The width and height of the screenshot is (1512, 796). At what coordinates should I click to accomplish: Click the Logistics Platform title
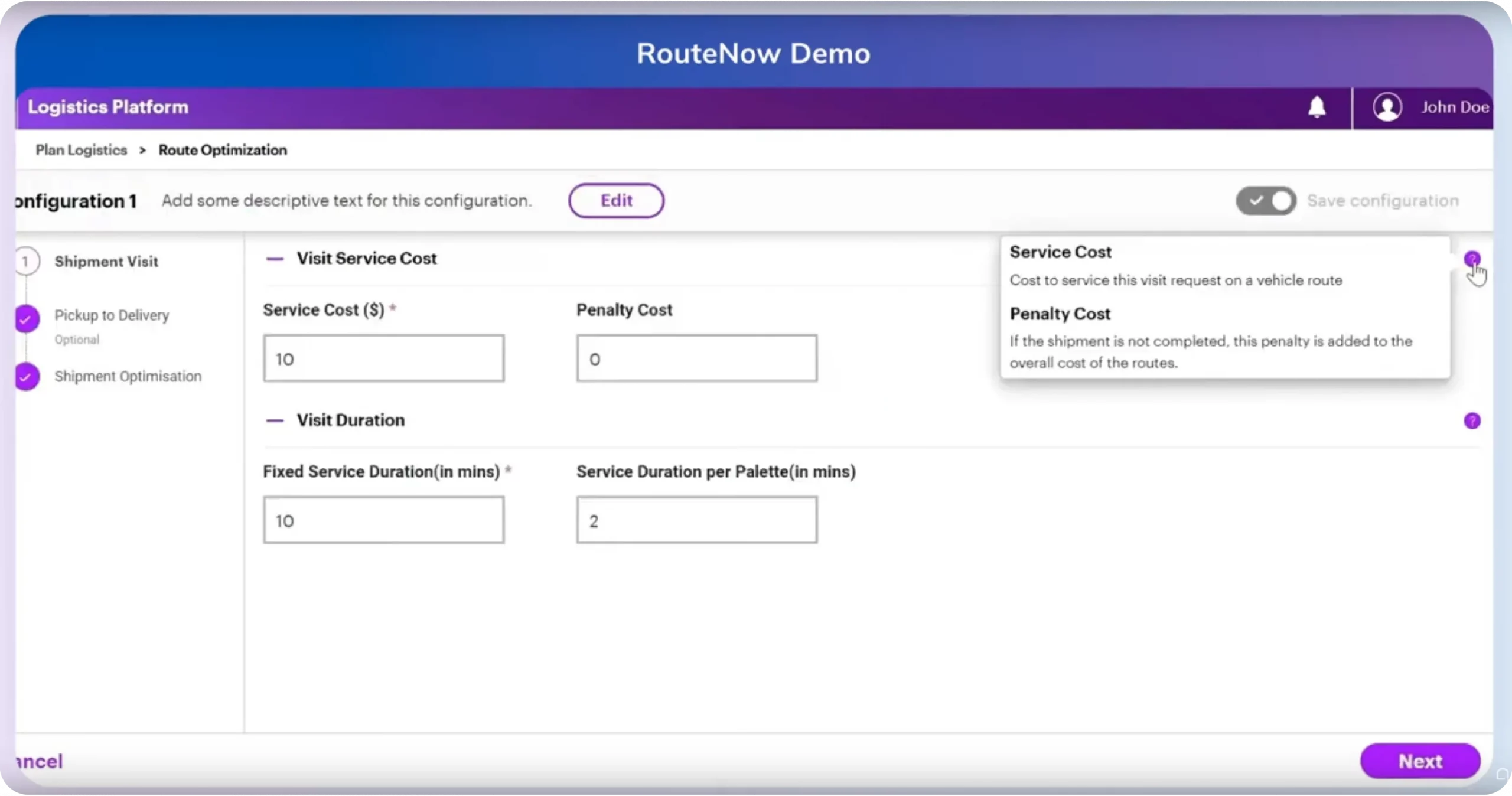[108, 107]
